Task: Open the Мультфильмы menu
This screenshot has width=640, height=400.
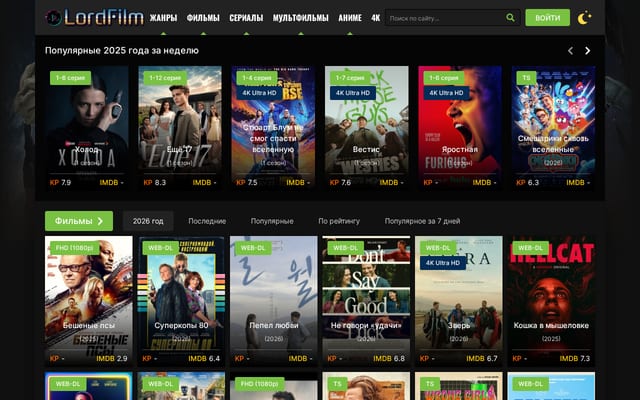Action: point(301,18)
